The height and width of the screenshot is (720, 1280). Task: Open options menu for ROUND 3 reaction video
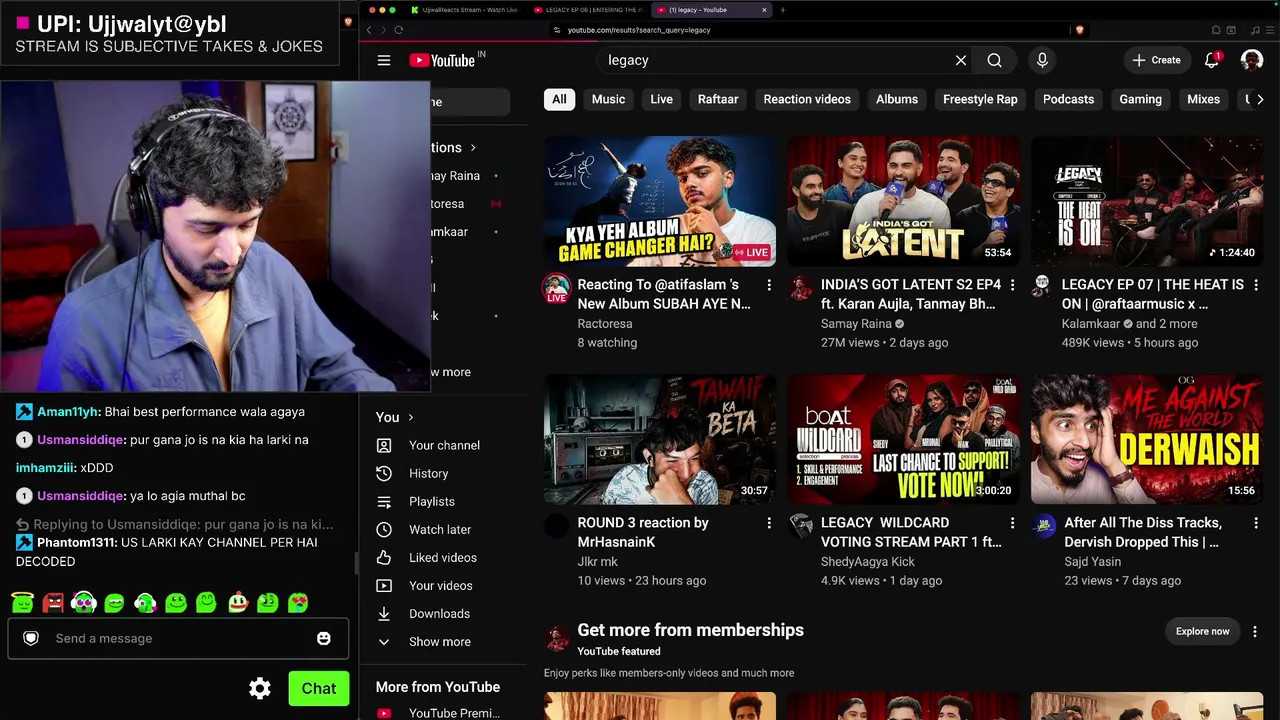tap(769, 523)
